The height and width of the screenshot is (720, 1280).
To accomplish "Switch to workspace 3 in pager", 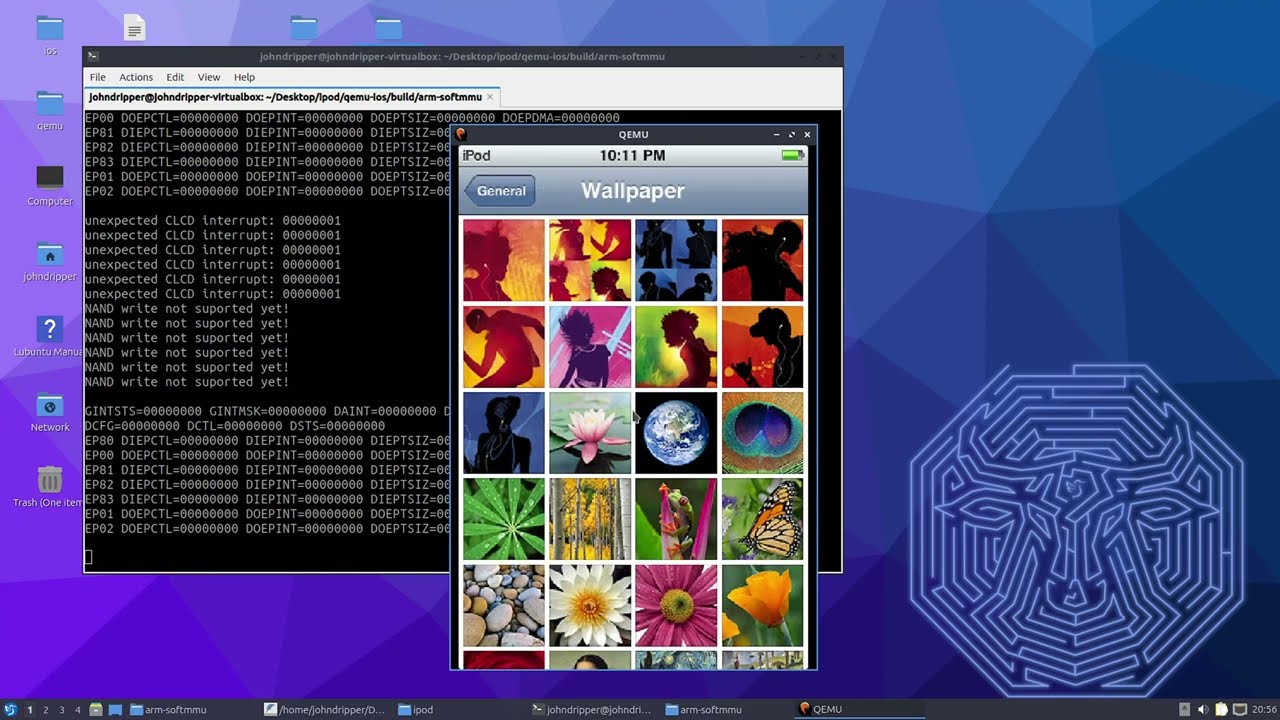I will (61, 710).
